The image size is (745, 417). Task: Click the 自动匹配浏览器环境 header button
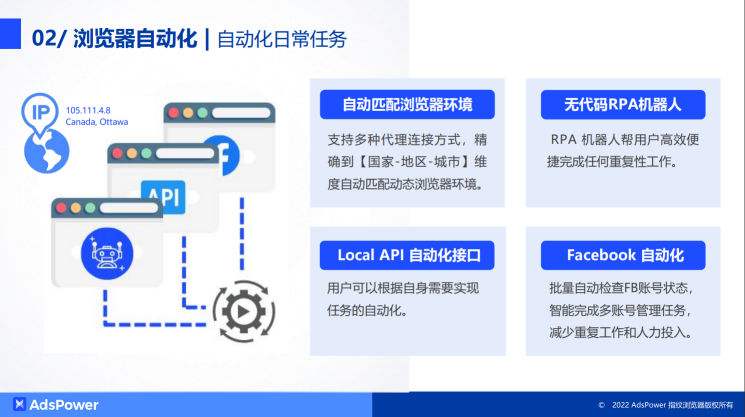[x=406, y=105]
